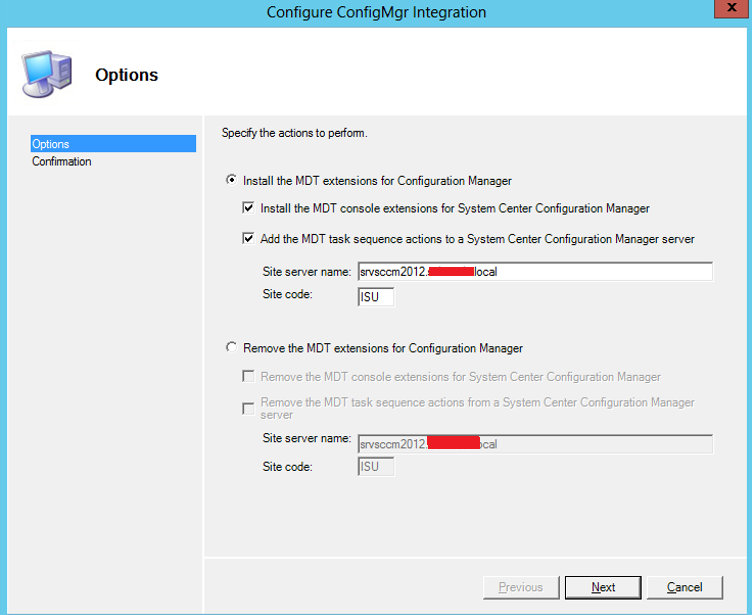Click the Previous button
This screenshot has width=752, height=615.
521,587
